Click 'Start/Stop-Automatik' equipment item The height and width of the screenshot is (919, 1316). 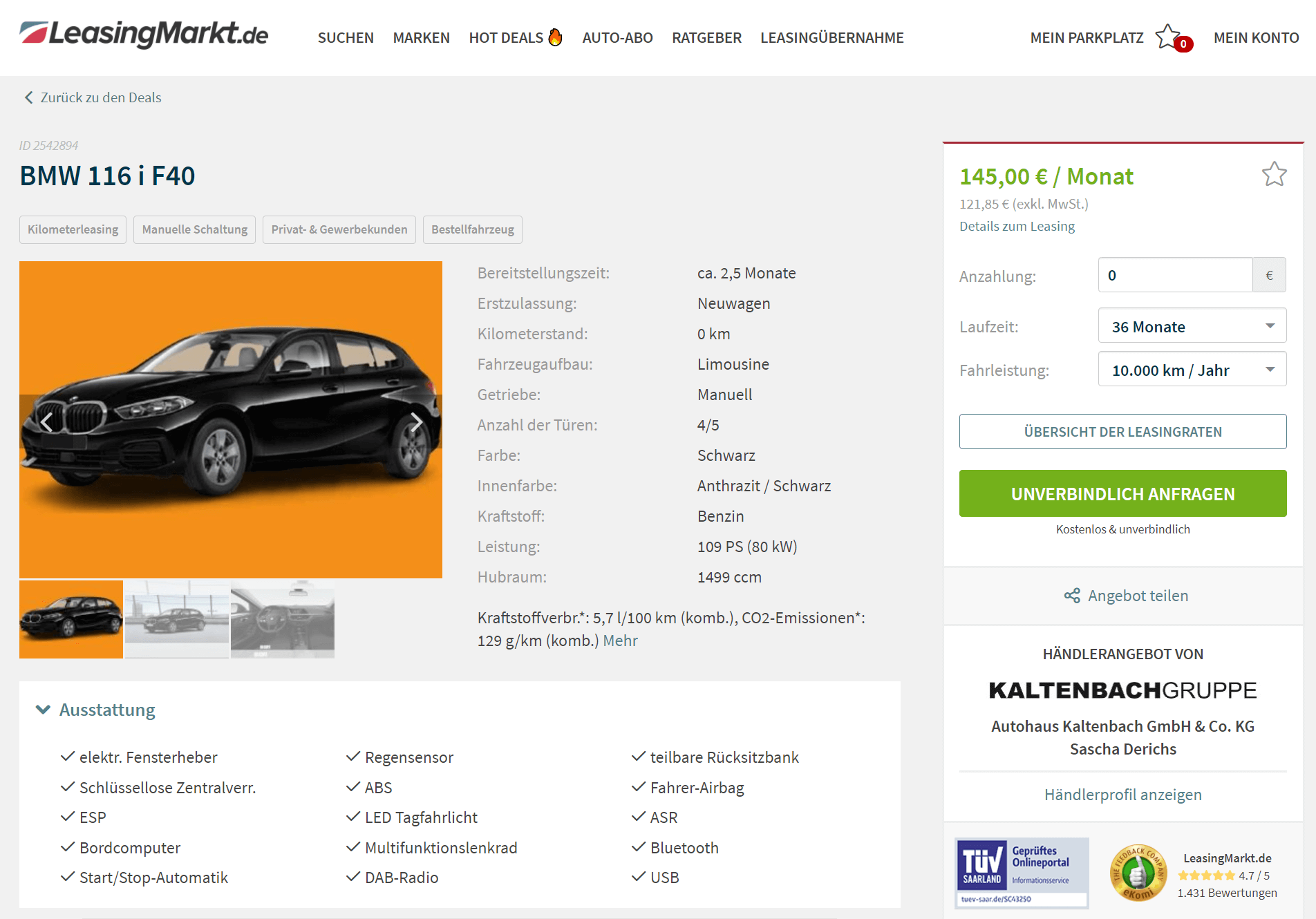(153, 878)
